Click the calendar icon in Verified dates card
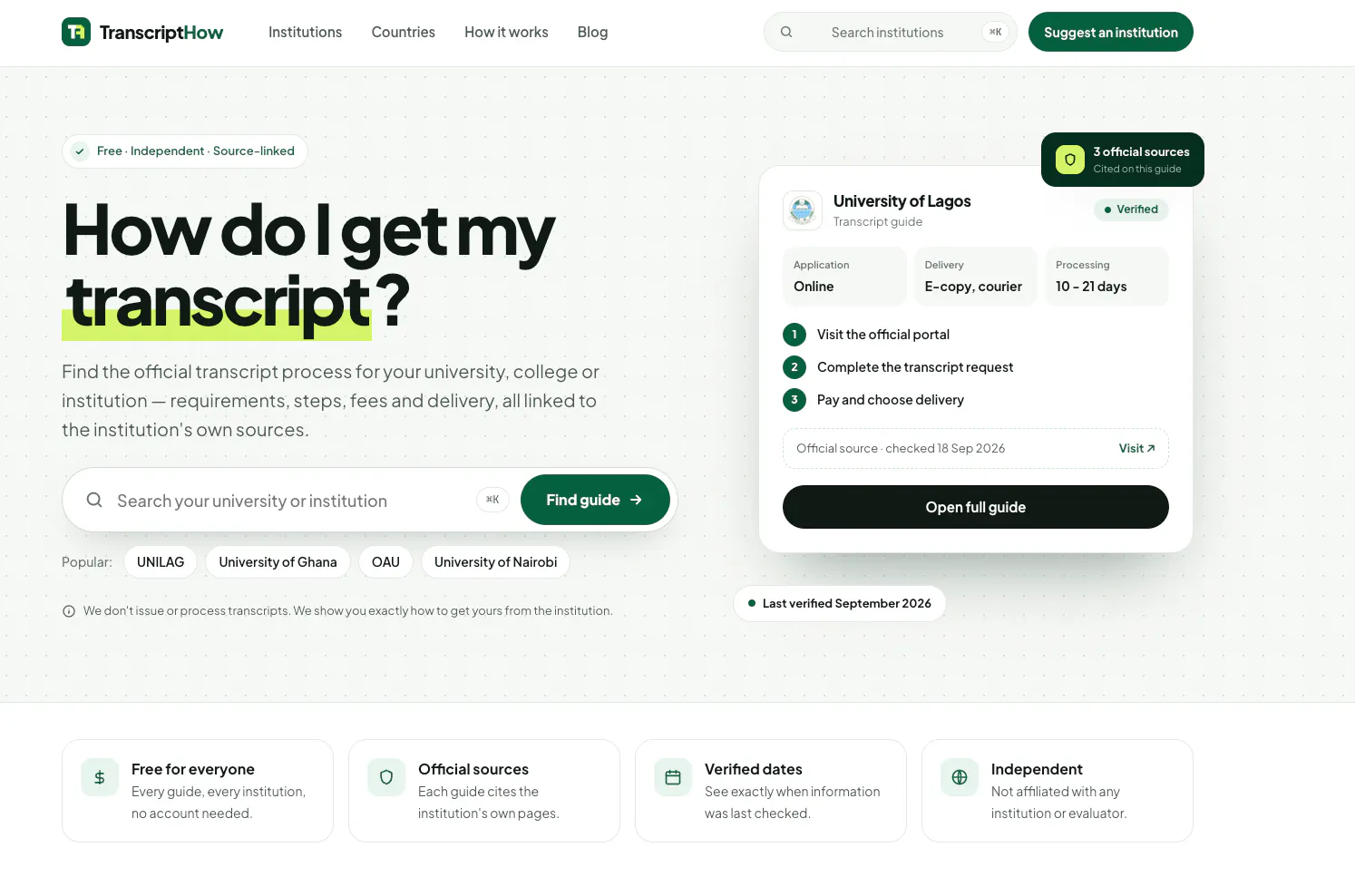The image size is (1355, 896). [673, 777]
